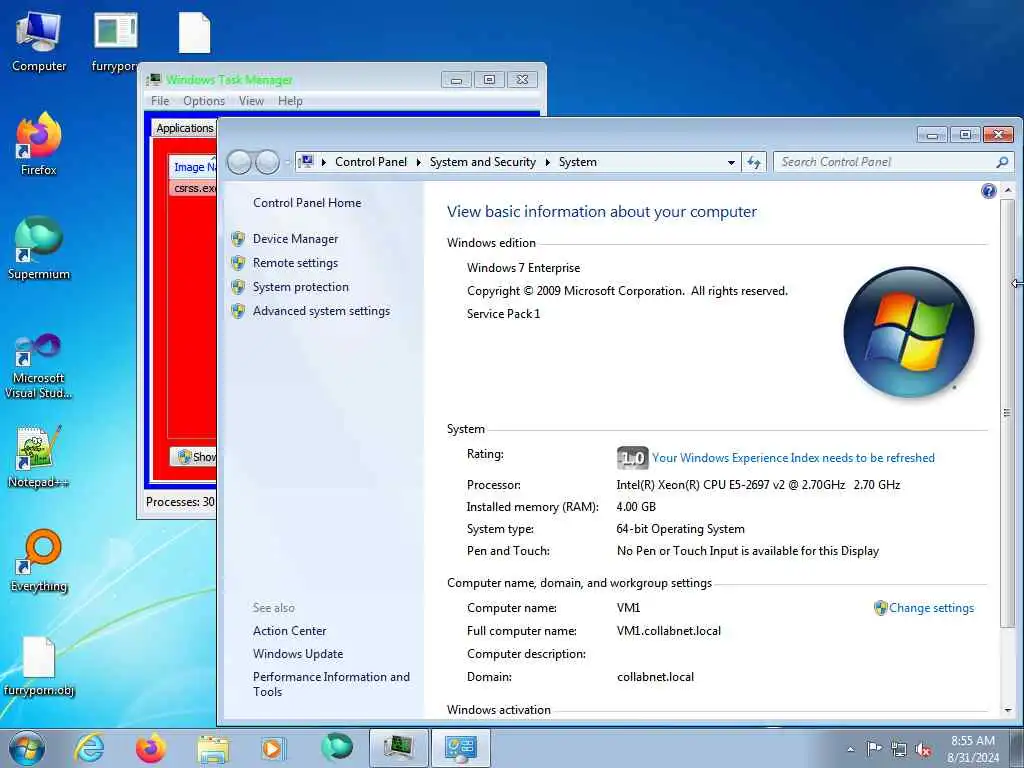
Task: Click System and Security in the breadcrumb
Action: (x=483, y=162)
